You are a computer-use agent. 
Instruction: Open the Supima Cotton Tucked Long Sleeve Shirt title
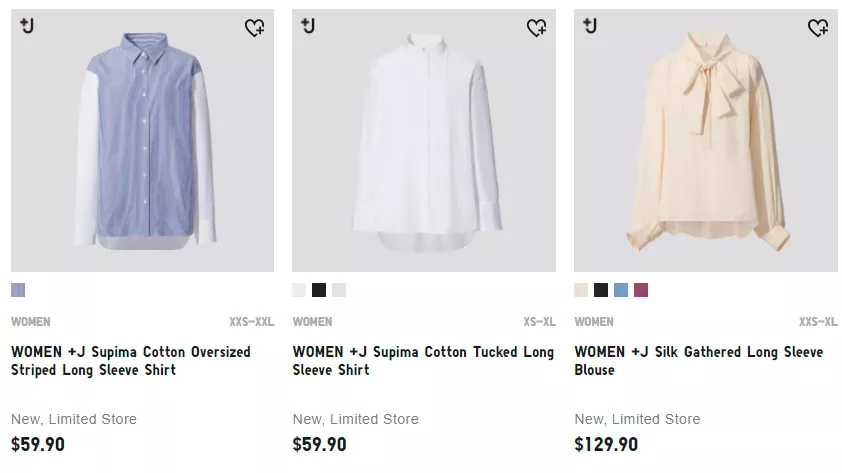click(x=423, y=361)
